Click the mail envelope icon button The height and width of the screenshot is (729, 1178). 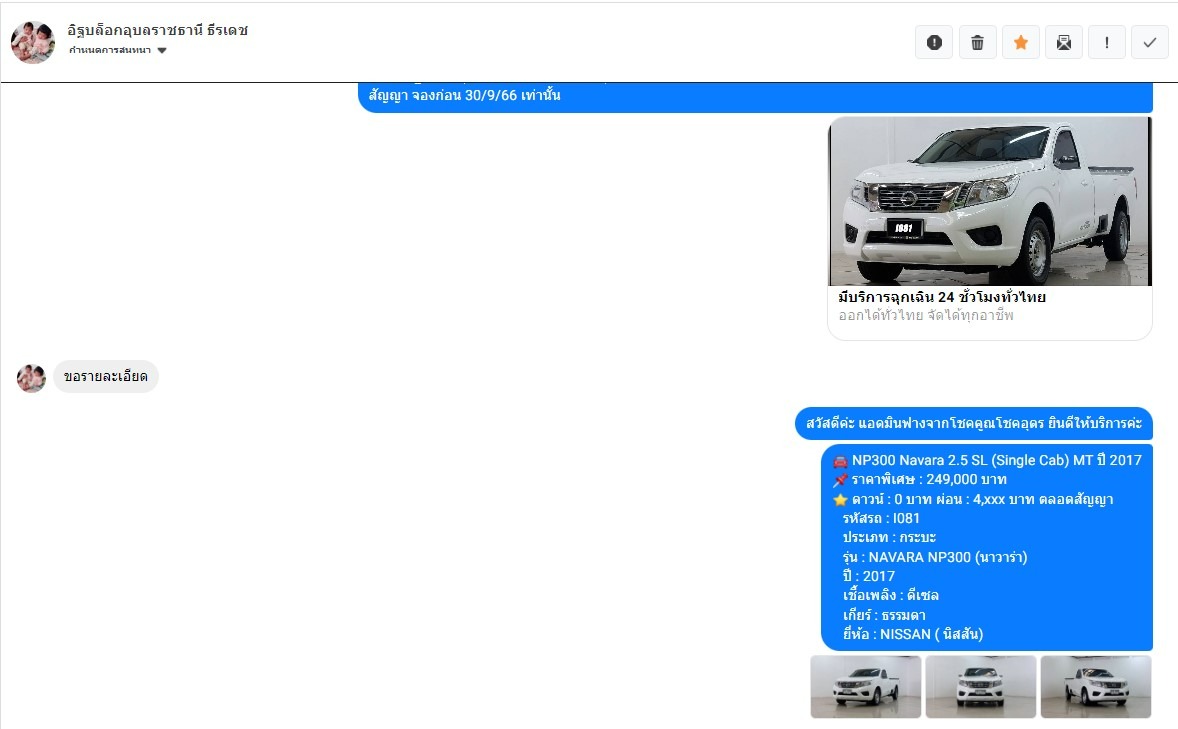tap(1064, 42)
